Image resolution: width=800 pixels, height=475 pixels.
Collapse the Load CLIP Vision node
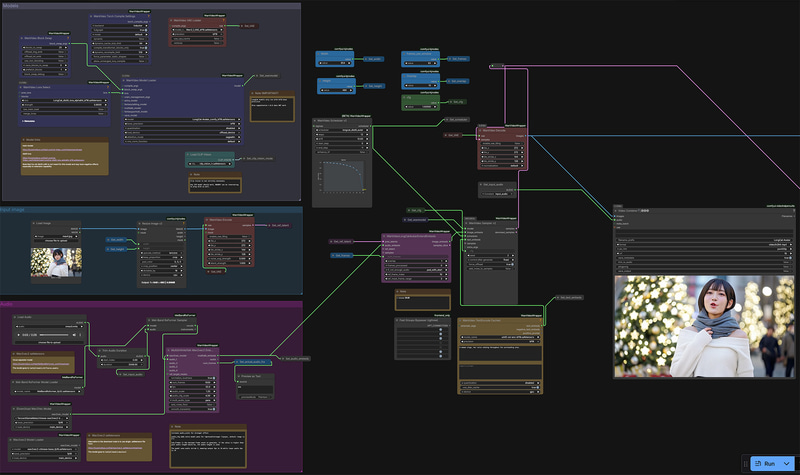coord(188,155)
